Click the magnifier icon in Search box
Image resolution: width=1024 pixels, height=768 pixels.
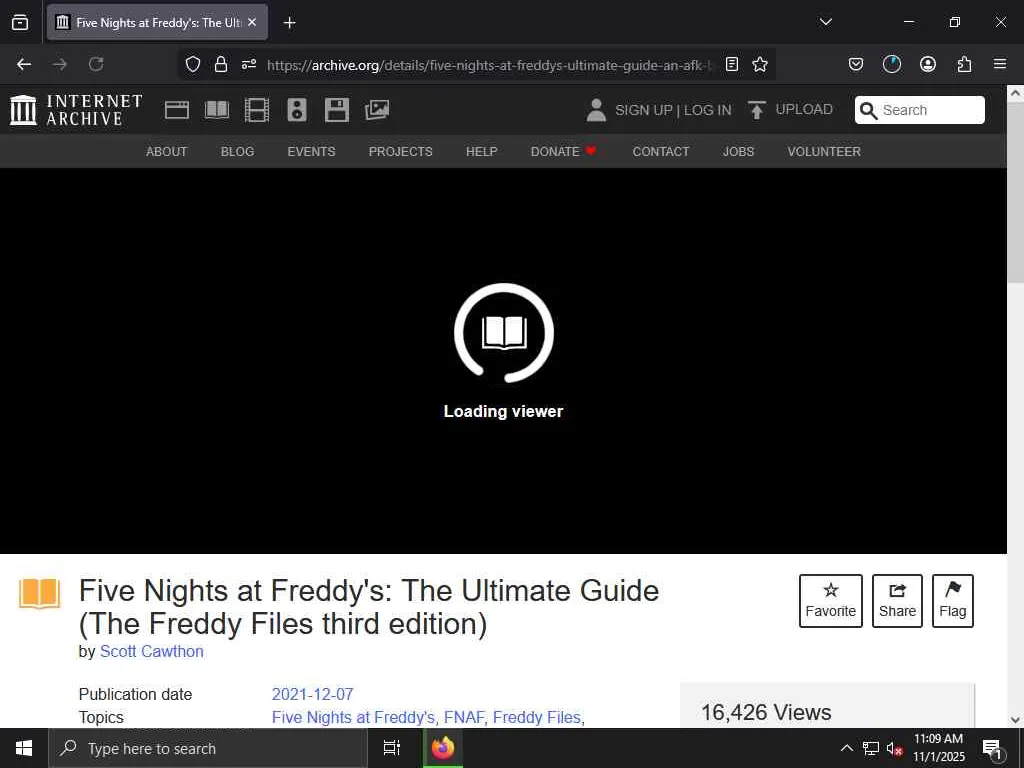(868, 110)
